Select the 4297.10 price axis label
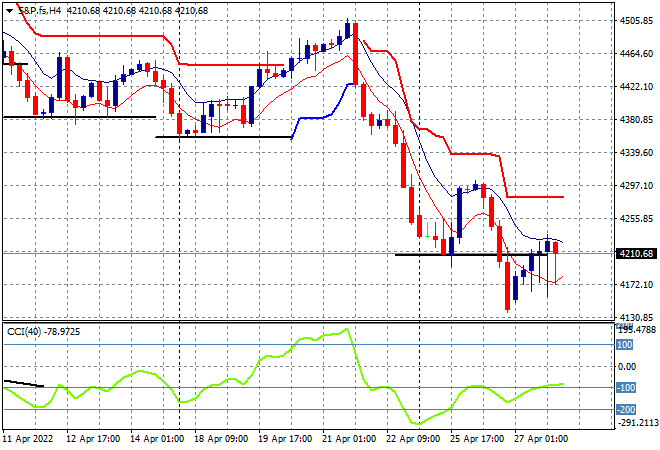The image size is (660, 450). [x=636, y=186]
